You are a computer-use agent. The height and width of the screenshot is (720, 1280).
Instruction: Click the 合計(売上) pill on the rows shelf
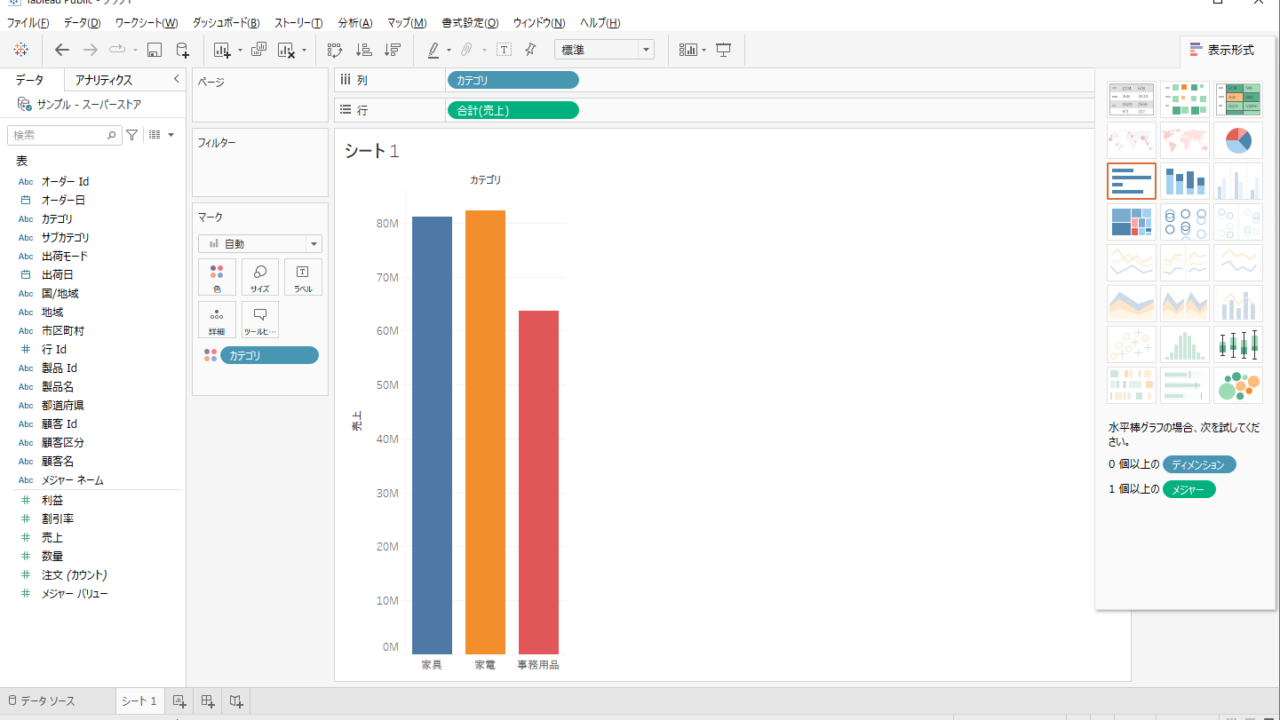coord(512,110)
